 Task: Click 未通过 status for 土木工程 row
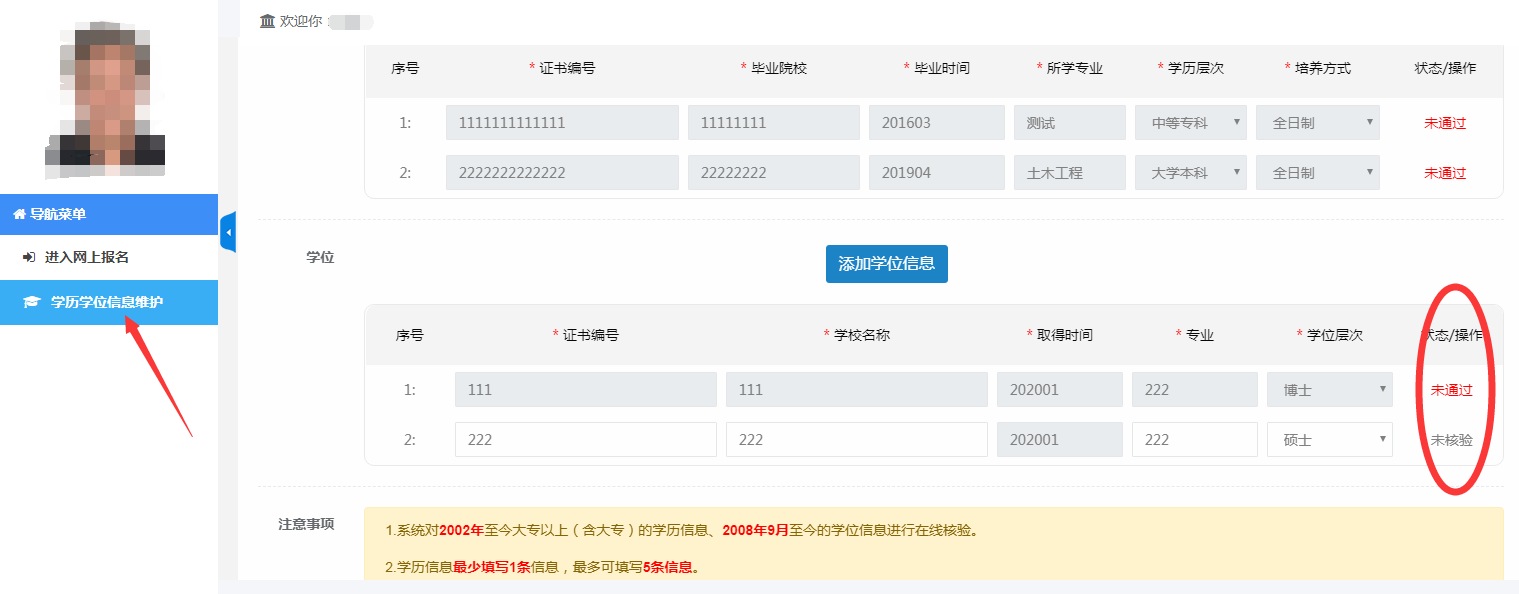(1445, 173)
